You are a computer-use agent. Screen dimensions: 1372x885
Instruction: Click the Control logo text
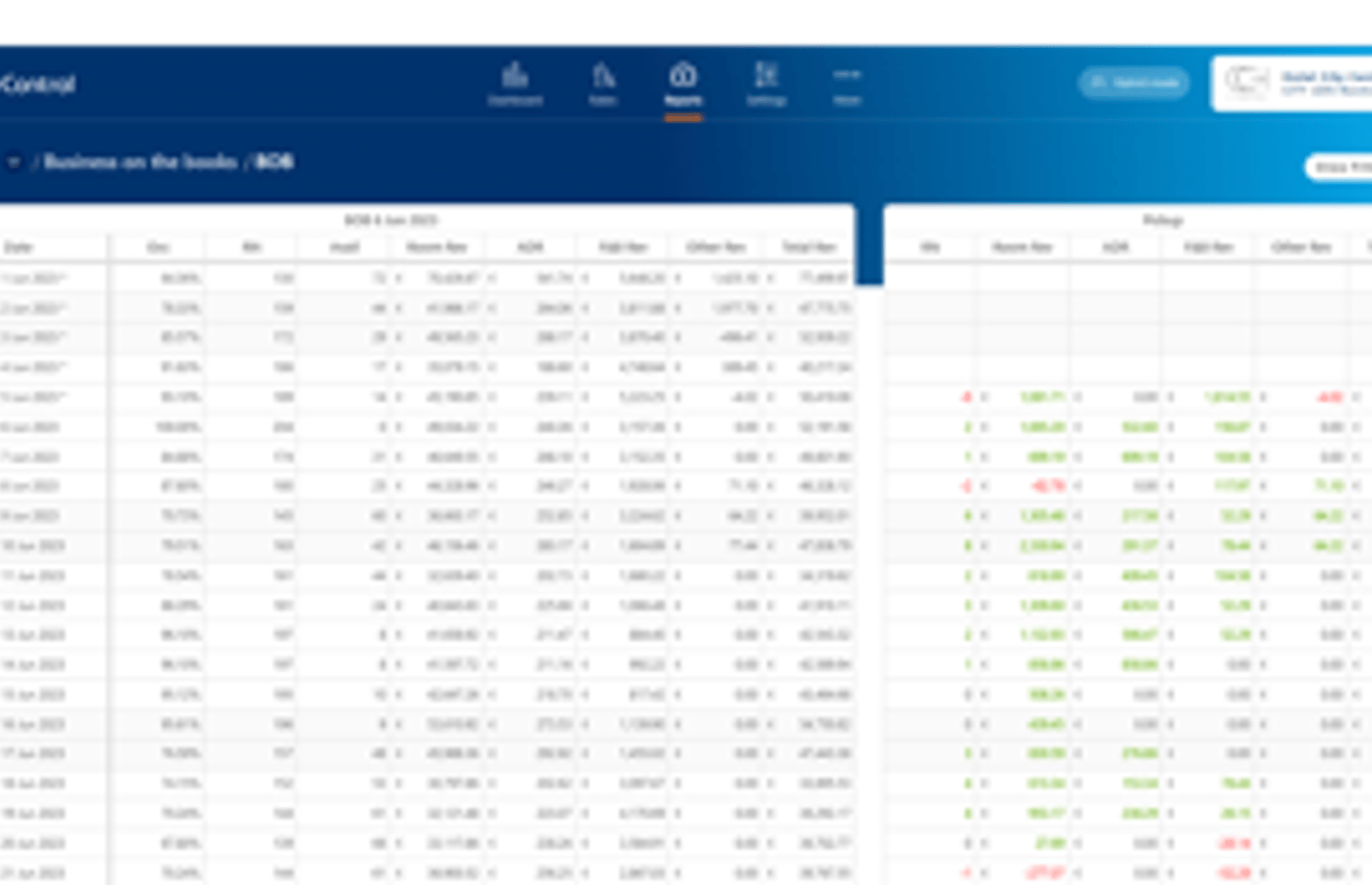tap(38, 84)
